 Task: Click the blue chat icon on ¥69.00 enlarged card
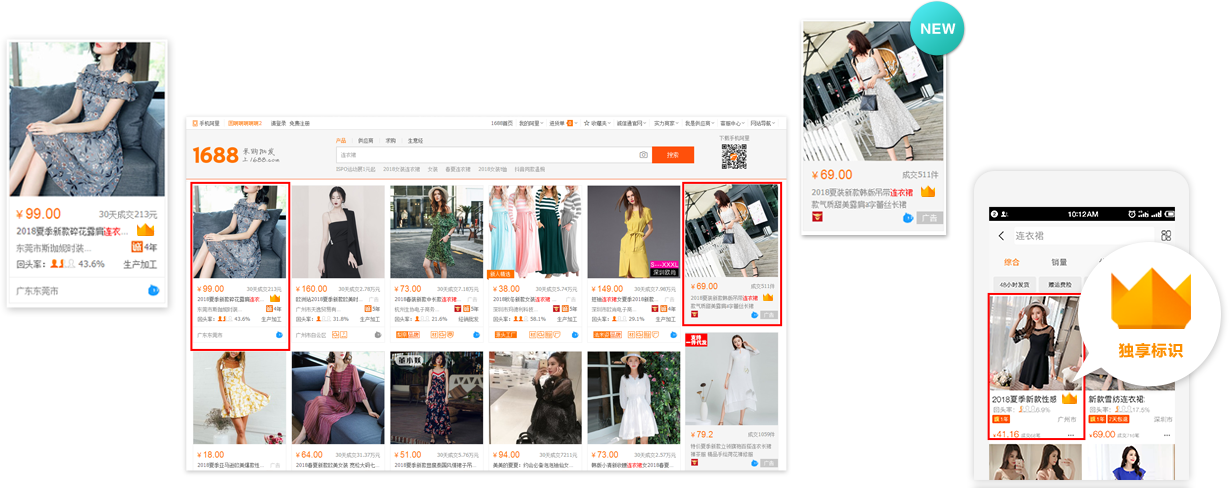[907, 217]
